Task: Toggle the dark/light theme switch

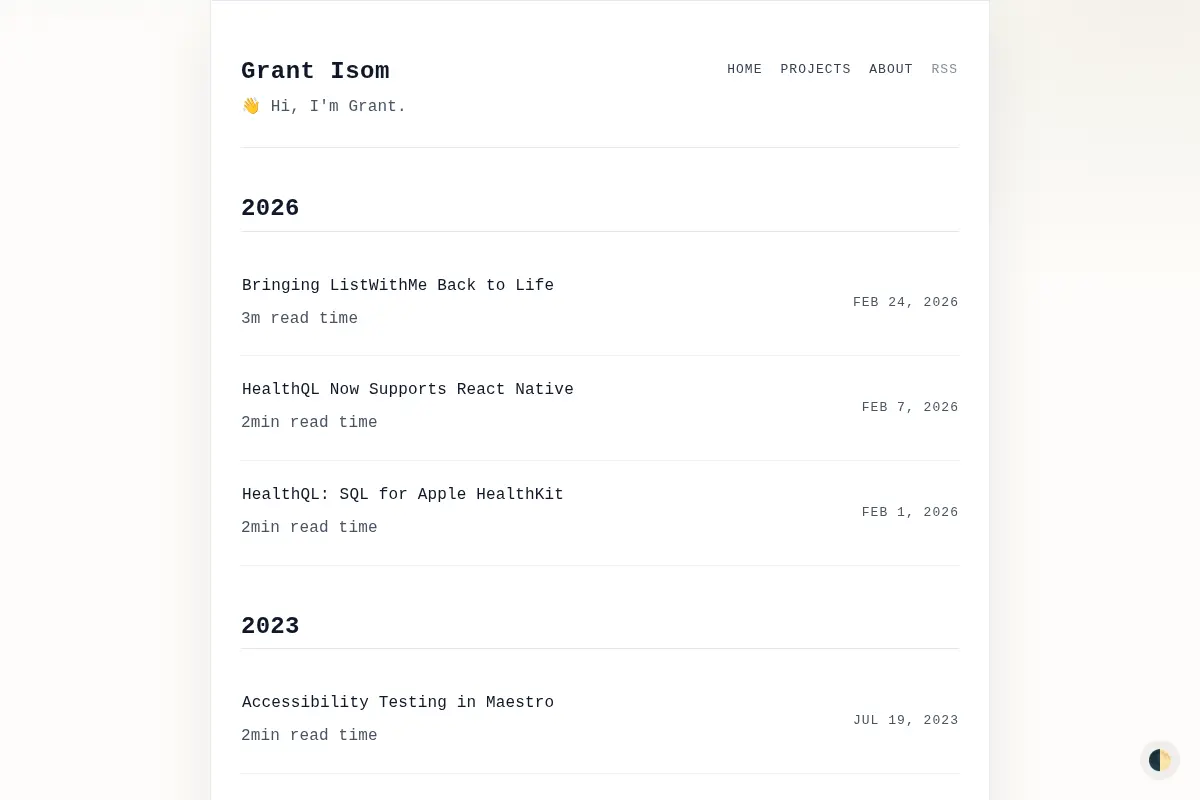Action: point(1160,760)
